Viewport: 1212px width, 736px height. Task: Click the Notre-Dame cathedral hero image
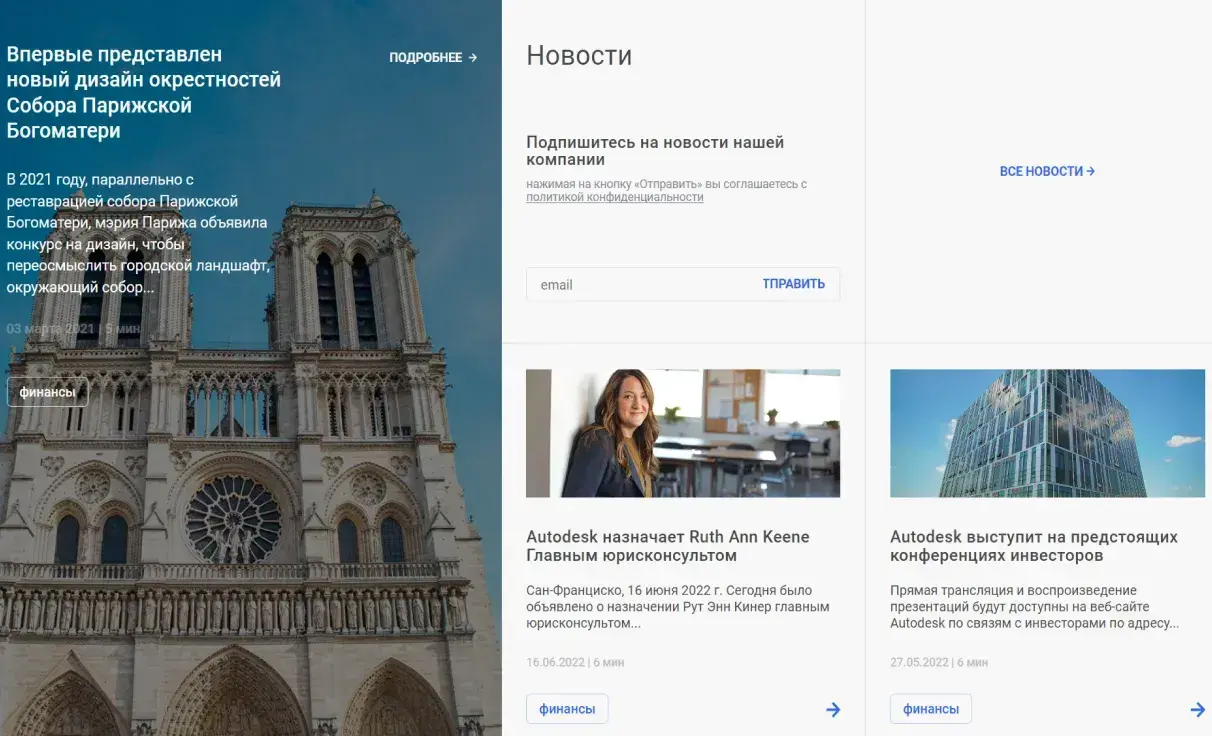(250, 550)
